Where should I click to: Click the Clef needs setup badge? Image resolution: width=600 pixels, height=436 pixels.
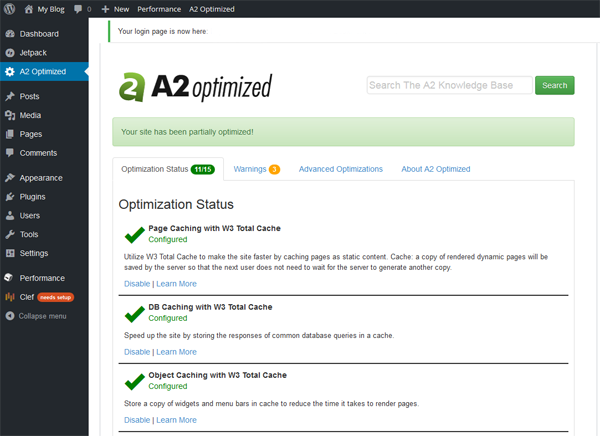click(x=55, y=297)
